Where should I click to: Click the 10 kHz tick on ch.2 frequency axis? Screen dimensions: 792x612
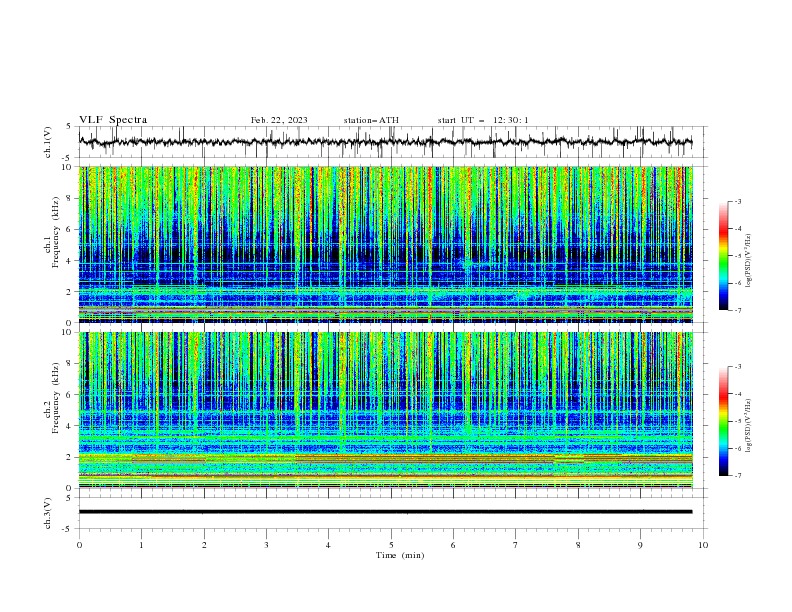tap(67, 332)
